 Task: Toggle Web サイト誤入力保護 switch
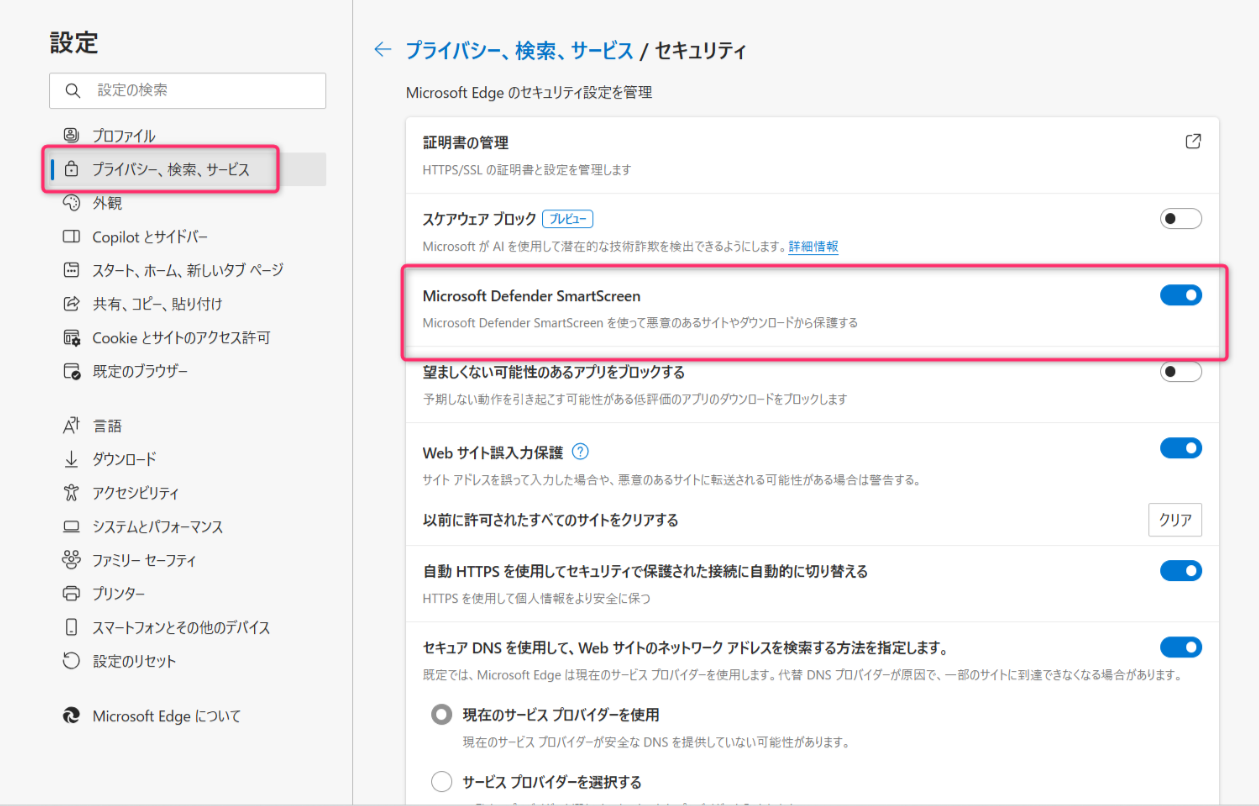tap(1181, 448)
